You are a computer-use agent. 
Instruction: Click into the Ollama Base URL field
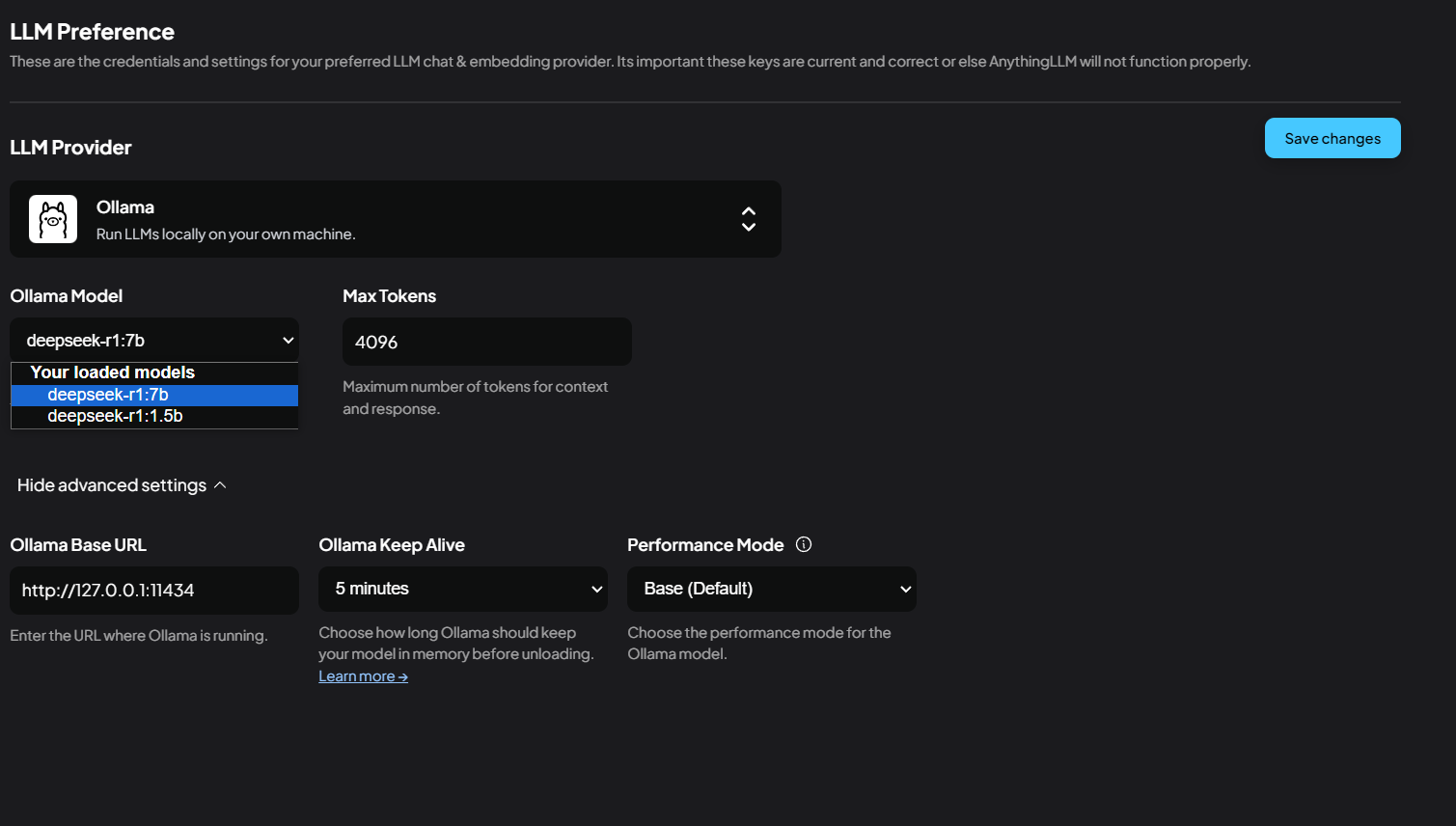pyautogui.click(x=154, y=591)
